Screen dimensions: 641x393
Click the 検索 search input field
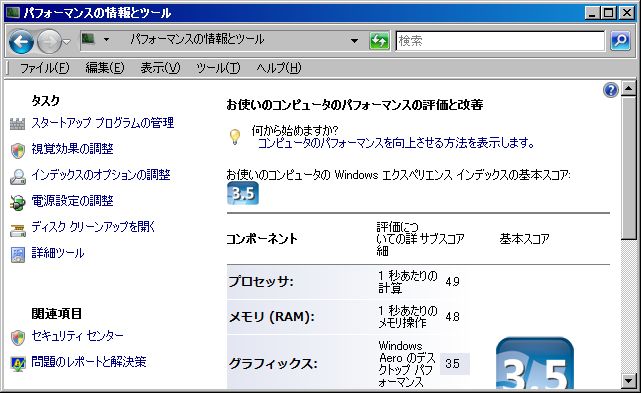click(x=500, y=40)
